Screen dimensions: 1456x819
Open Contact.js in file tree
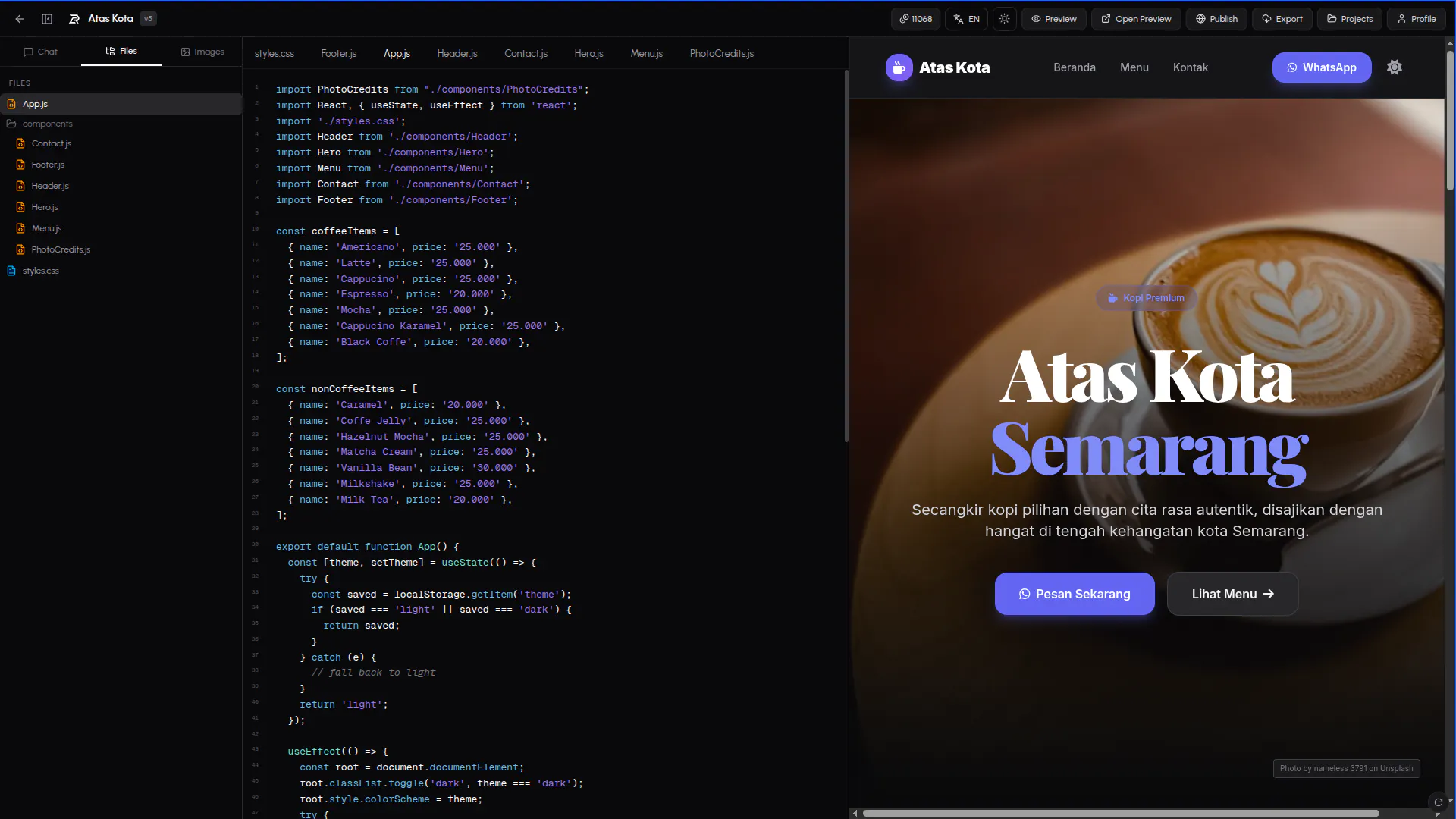tap(121, 143)
